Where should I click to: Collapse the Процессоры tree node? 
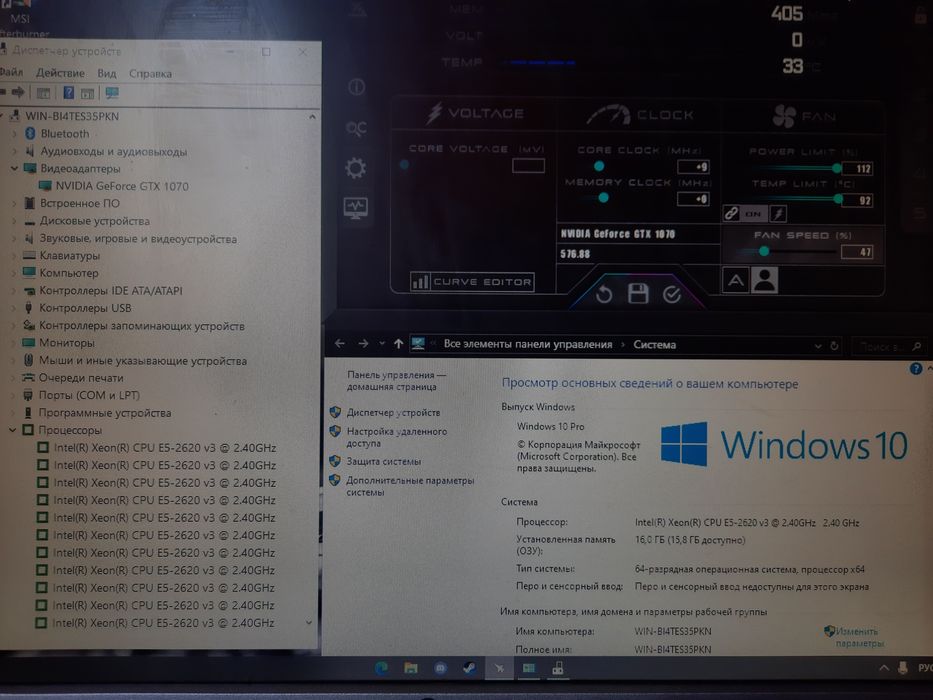click(12, 430)
